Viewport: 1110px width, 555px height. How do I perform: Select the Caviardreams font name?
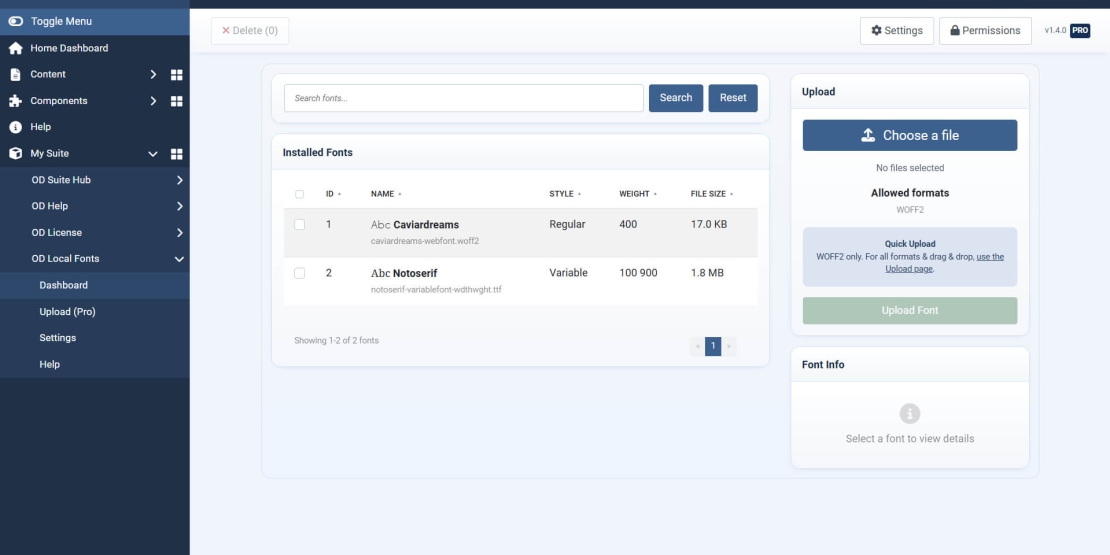[x=426, y=224]
